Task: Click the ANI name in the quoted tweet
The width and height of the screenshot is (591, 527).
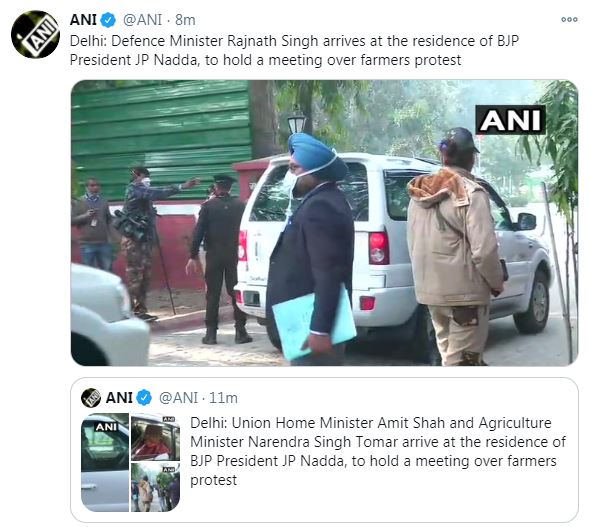Action: click(119, 398)
